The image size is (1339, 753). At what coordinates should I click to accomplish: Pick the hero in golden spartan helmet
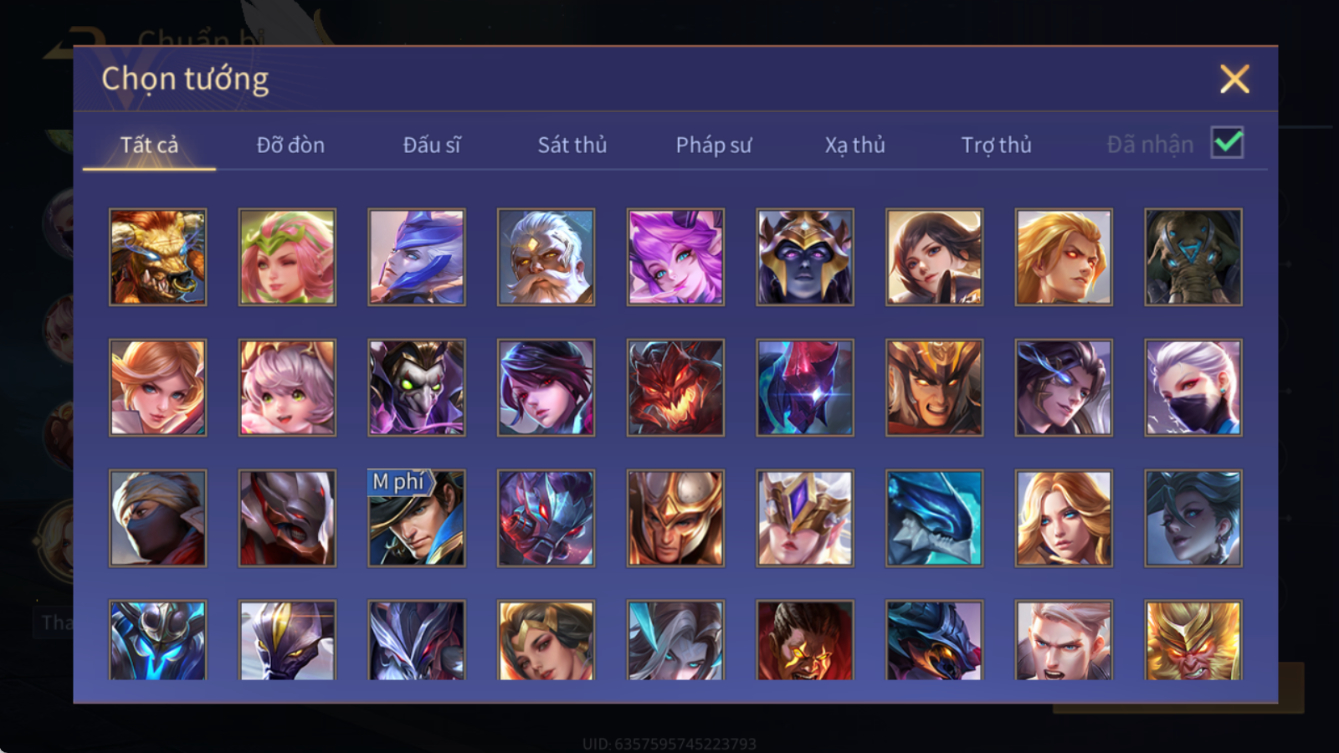pos(675,518)
